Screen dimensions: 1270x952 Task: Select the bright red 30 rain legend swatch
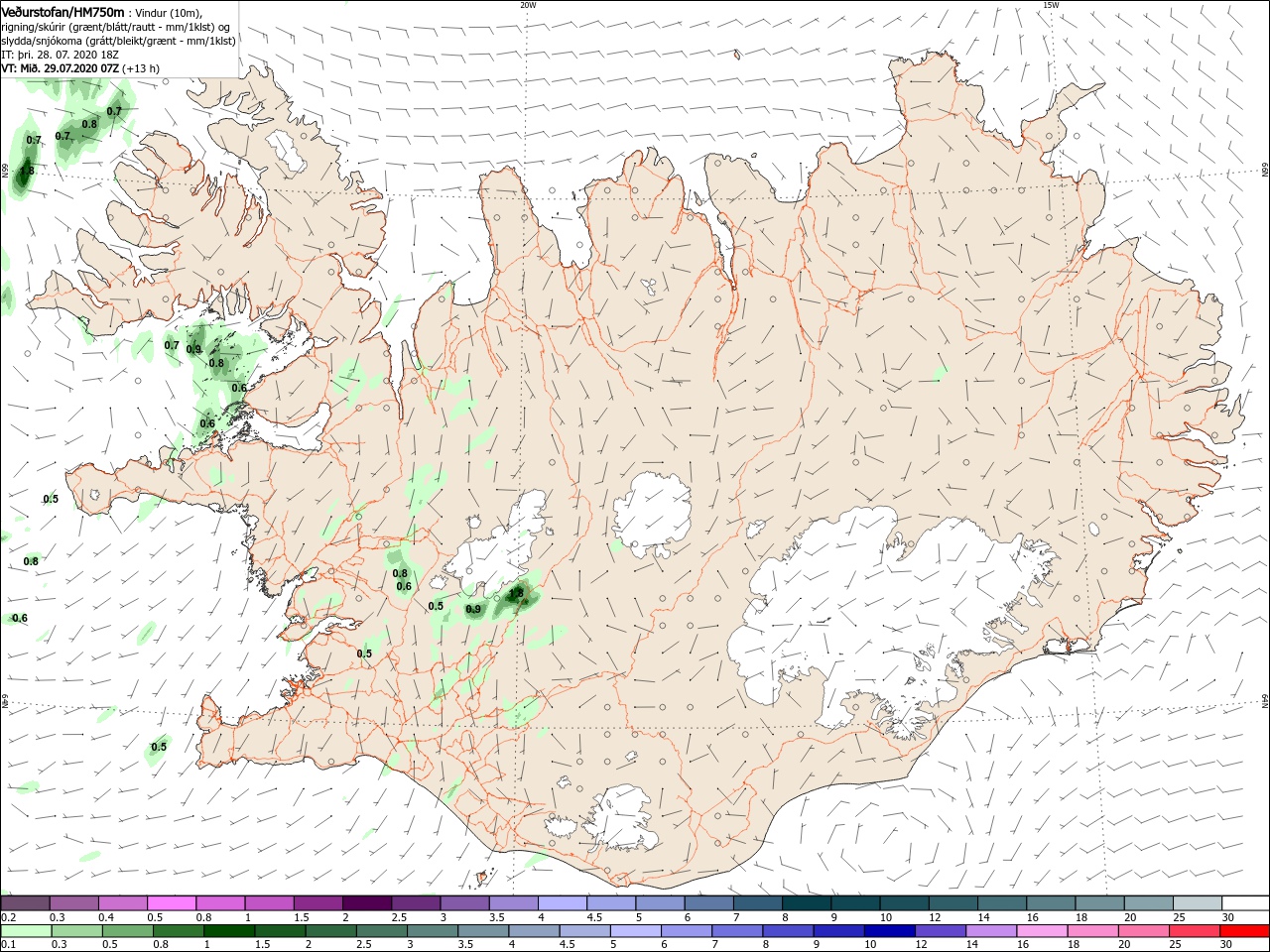tap(1244, 932)
